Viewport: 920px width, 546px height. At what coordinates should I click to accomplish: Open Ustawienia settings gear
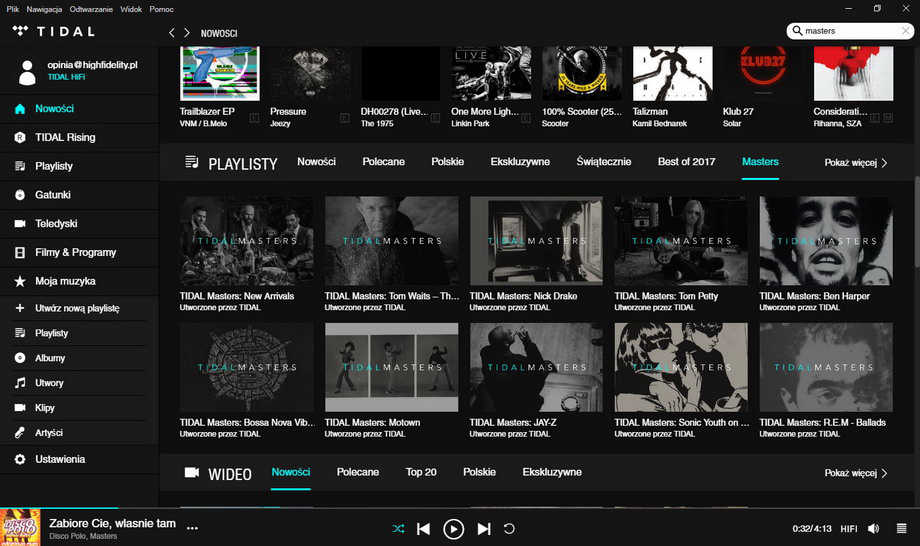(20, 459)
